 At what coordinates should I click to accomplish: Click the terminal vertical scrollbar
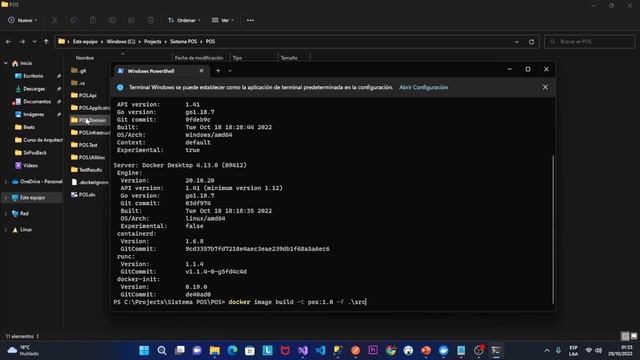click(553, 229)
